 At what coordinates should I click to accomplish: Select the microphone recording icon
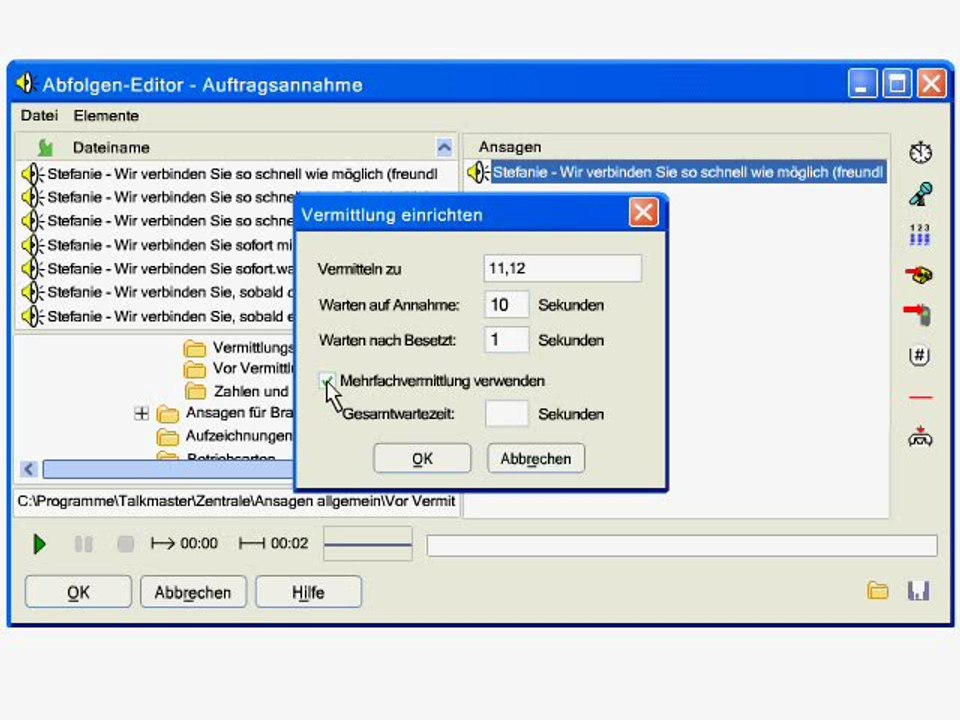[920, 193]
